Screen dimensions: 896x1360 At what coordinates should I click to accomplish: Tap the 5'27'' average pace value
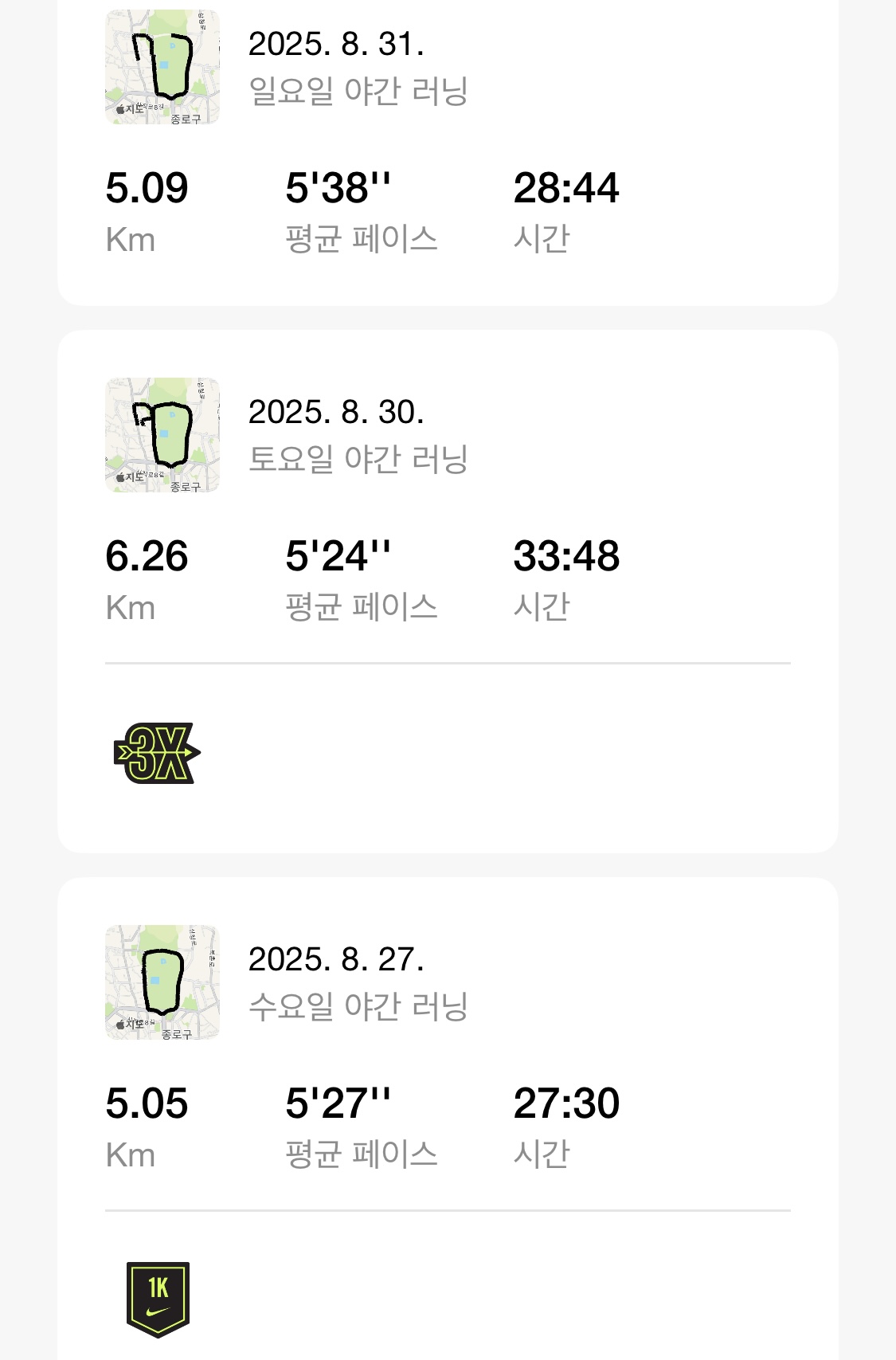tap(338, 1104)
